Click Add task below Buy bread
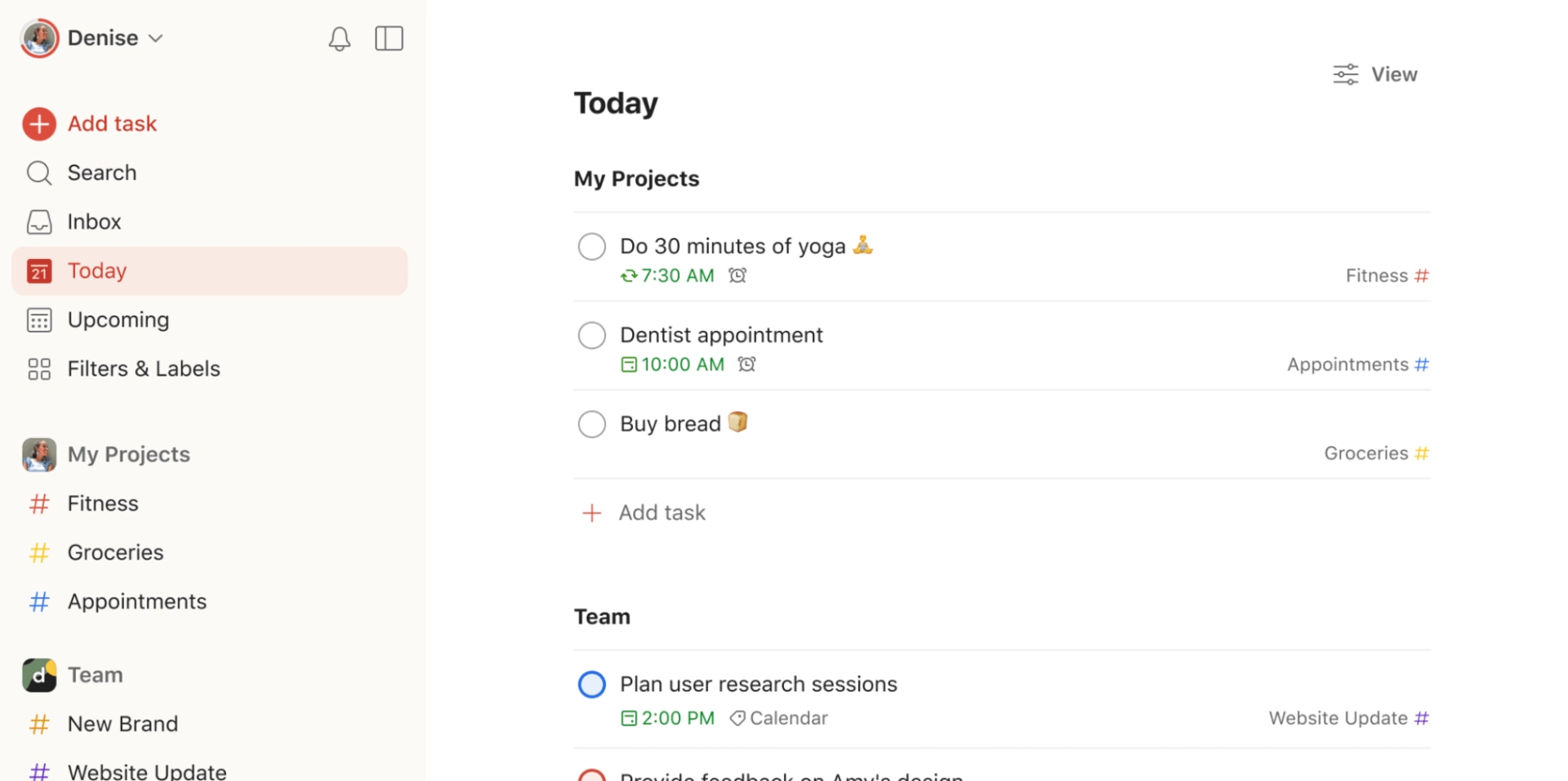 [x=661, y=512]
